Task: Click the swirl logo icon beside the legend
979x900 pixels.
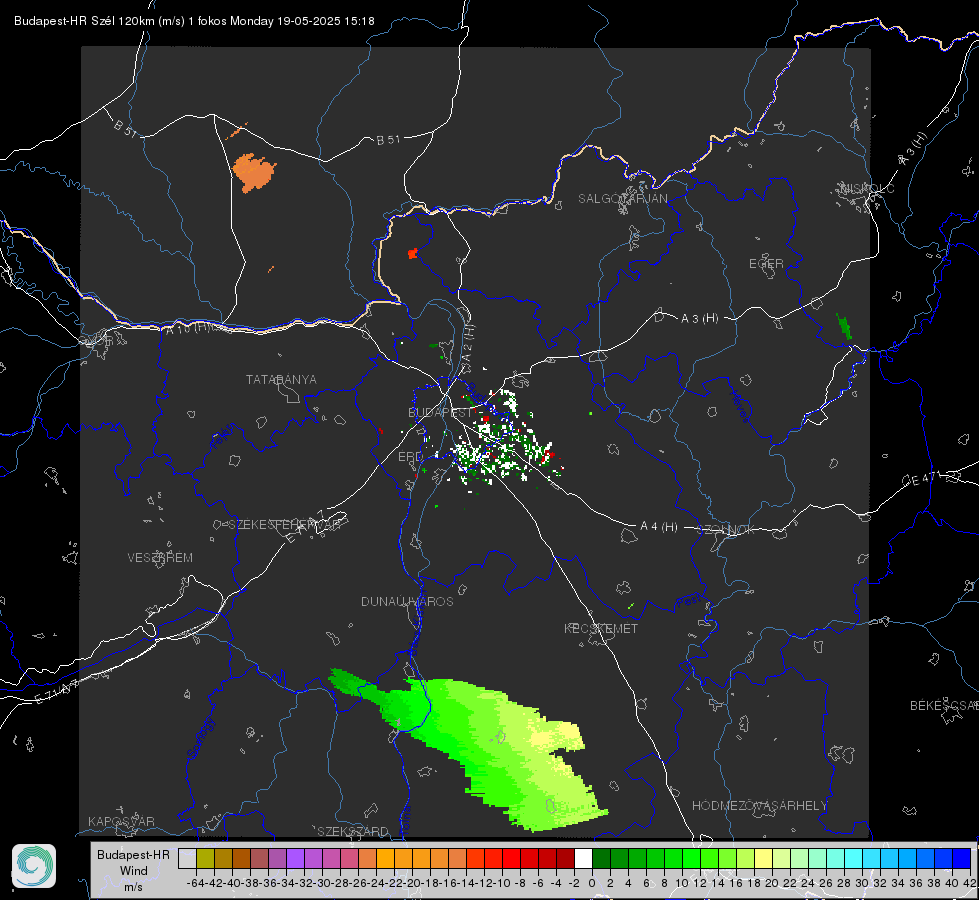Action: (x=34, y=866)
